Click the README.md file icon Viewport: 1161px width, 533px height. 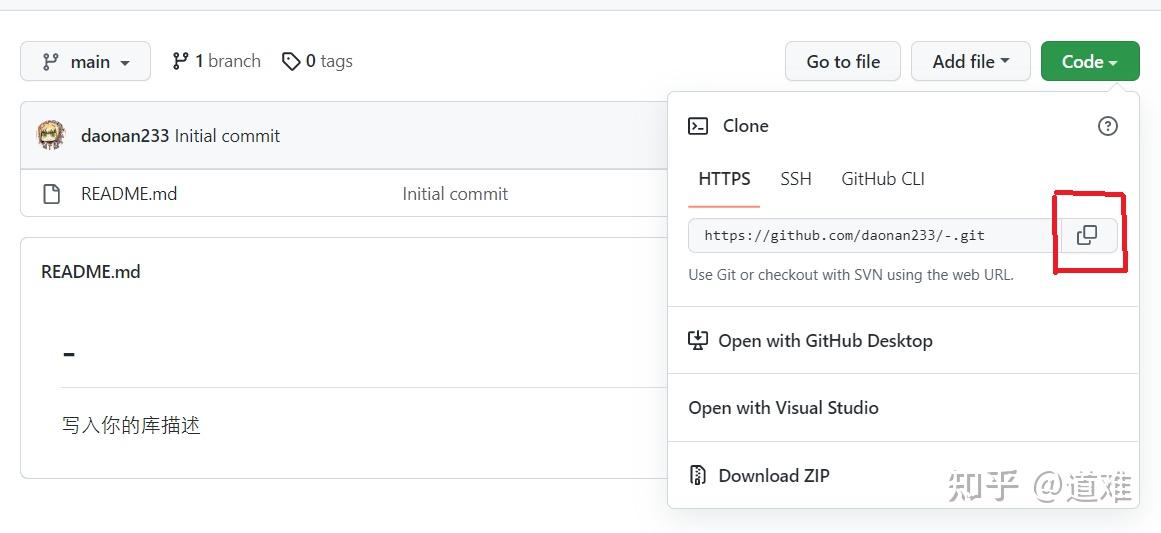pyautogui.click(x=52, y=194)
